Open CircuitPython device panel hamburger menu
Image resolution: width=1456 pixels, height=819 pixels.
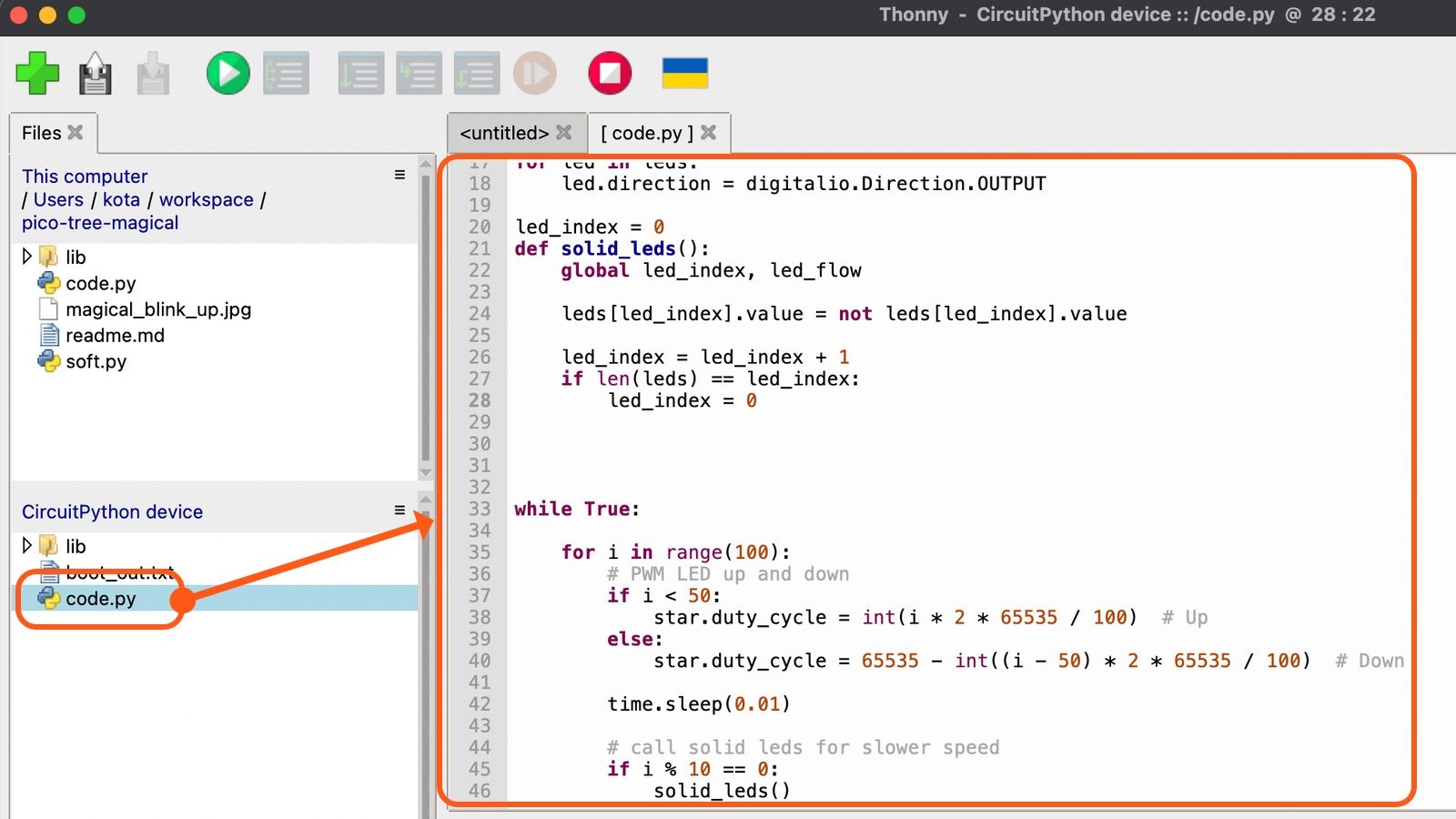(399, 511)
